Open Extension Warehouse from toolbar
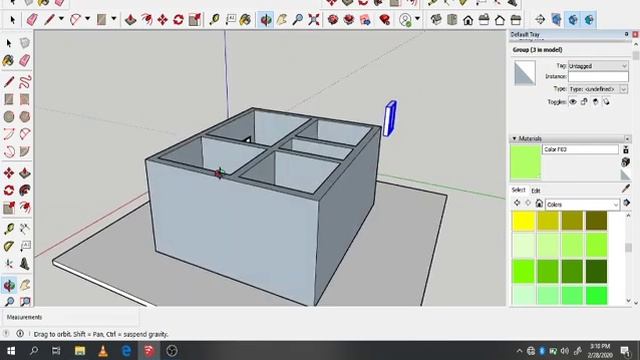Image resolution: width=640 pixels, height=360 pixels. 349,20
